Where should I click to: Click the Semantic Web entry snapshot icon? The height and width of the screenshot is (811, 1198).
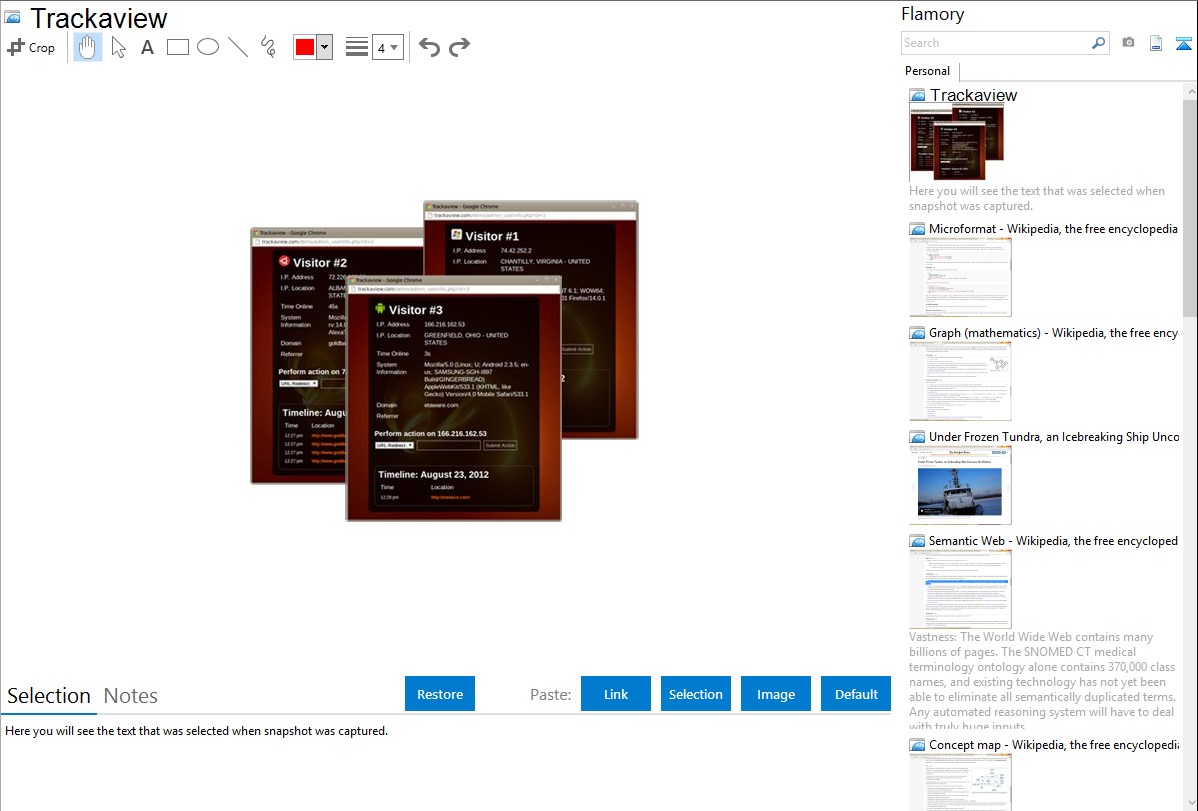coord(917,541)
